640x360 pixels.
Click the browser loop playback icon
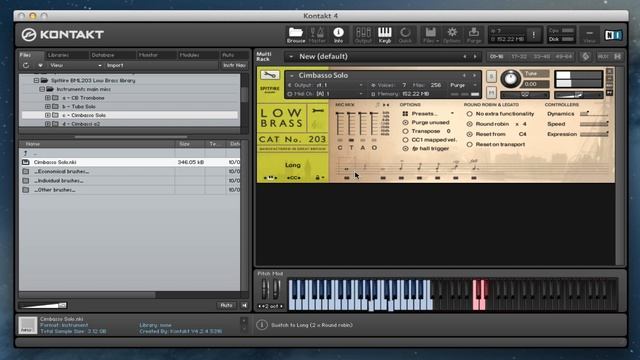click(x=244, y=305)
